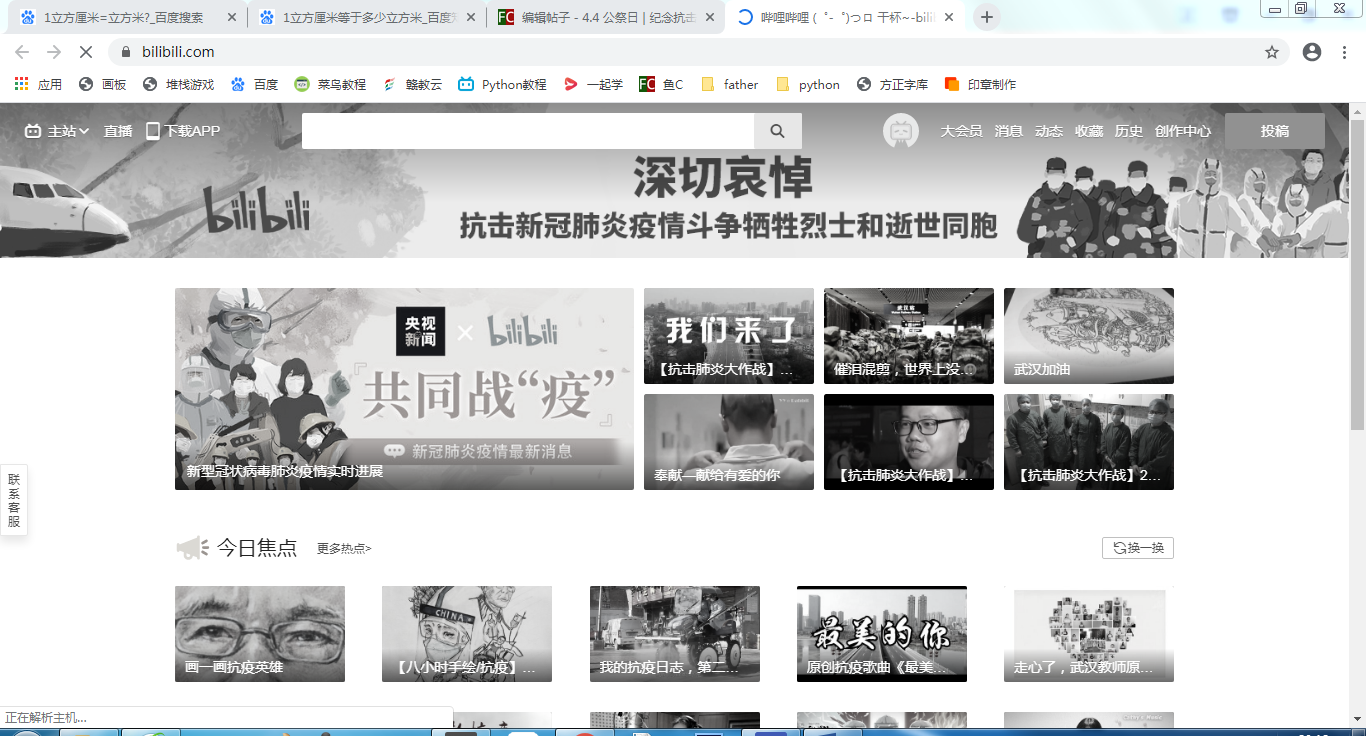Click 下载APP in the header
1366x736 pixels.
(183, 131)
